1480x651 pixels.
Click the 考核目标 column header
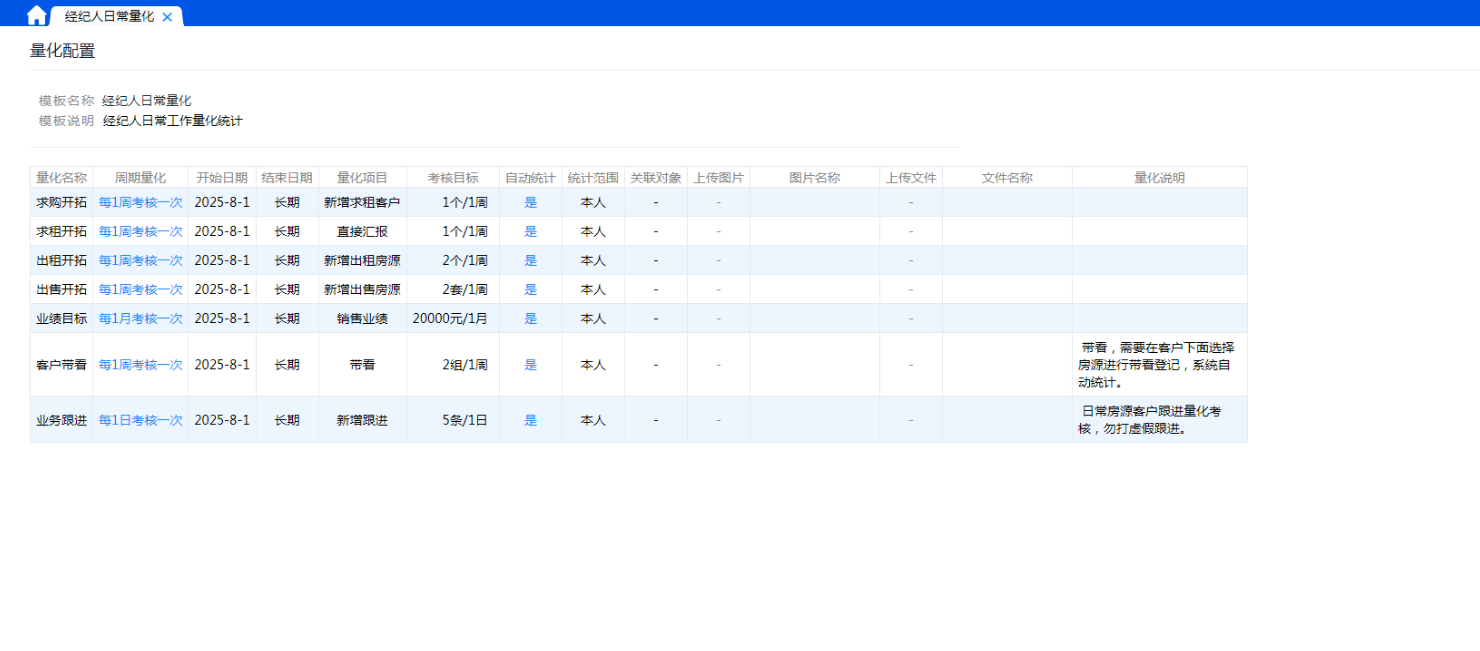452,178
